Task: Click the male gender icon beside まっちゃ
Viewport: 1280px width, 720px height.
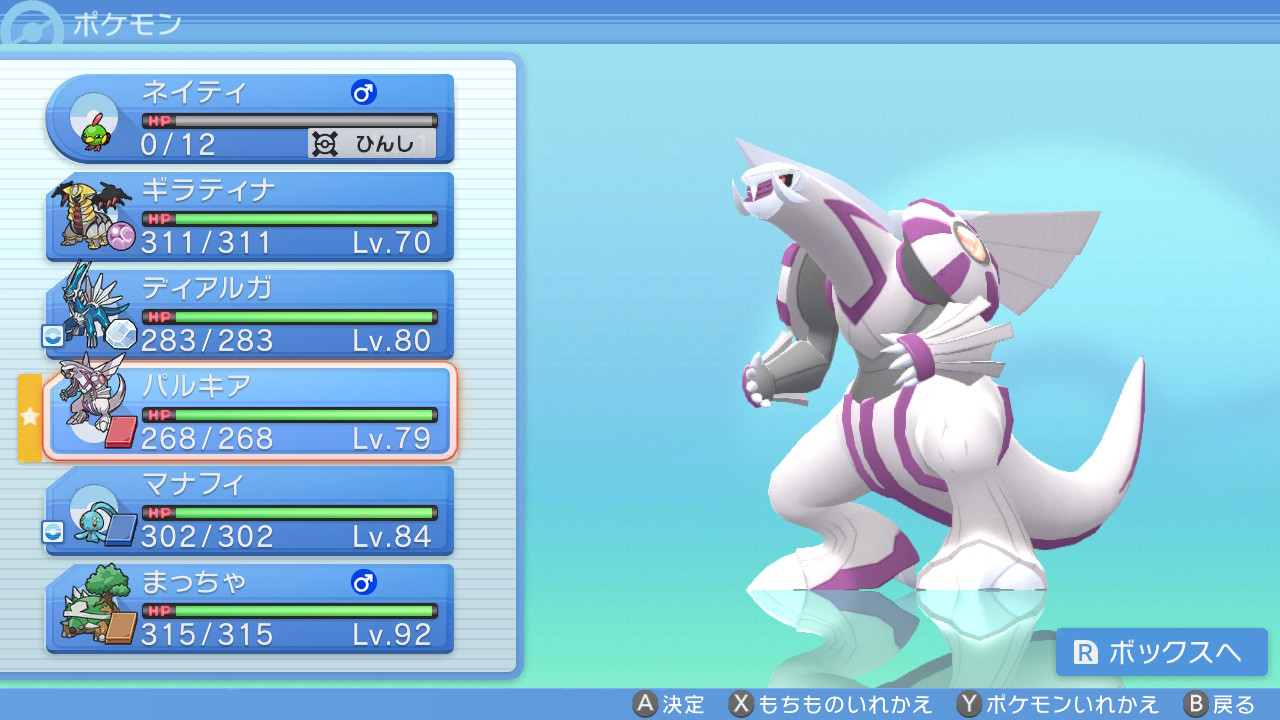Action: pos(363,583)
